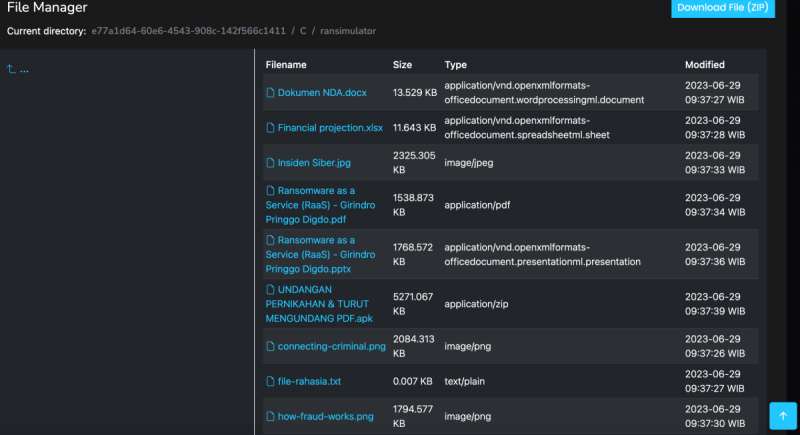Sort by the Size column header
Image resolution: width=800 pixels, height=435 pixels.
(x=402, y=65)
